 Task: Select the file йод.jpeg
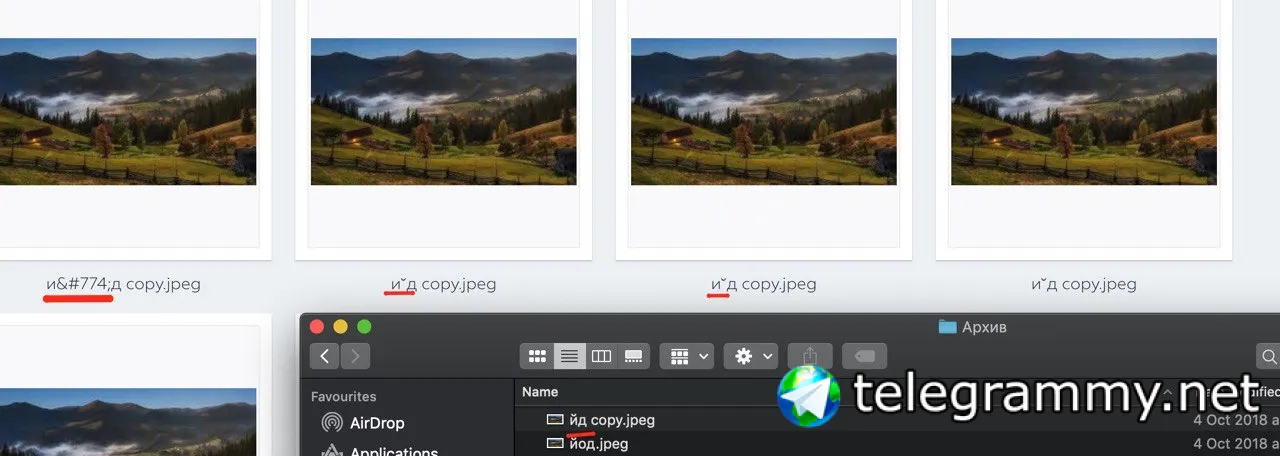(588, 443)
